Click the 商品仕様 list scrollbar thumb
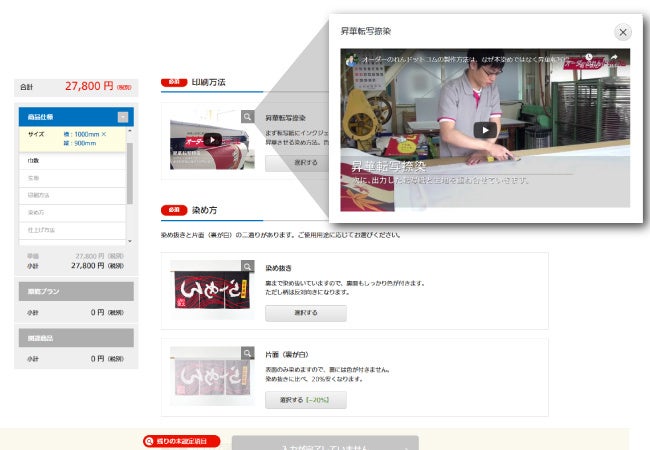Screen dimensions: 650x450 pyautogui.click(x=130, y=173)
